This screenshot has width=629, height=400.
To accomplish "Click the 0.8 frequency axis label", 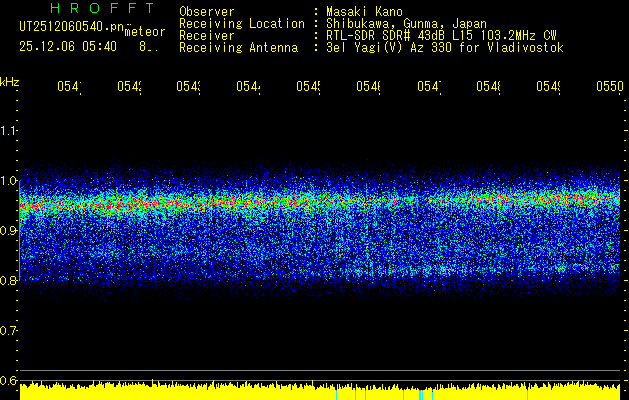I will tap(8, 280).
